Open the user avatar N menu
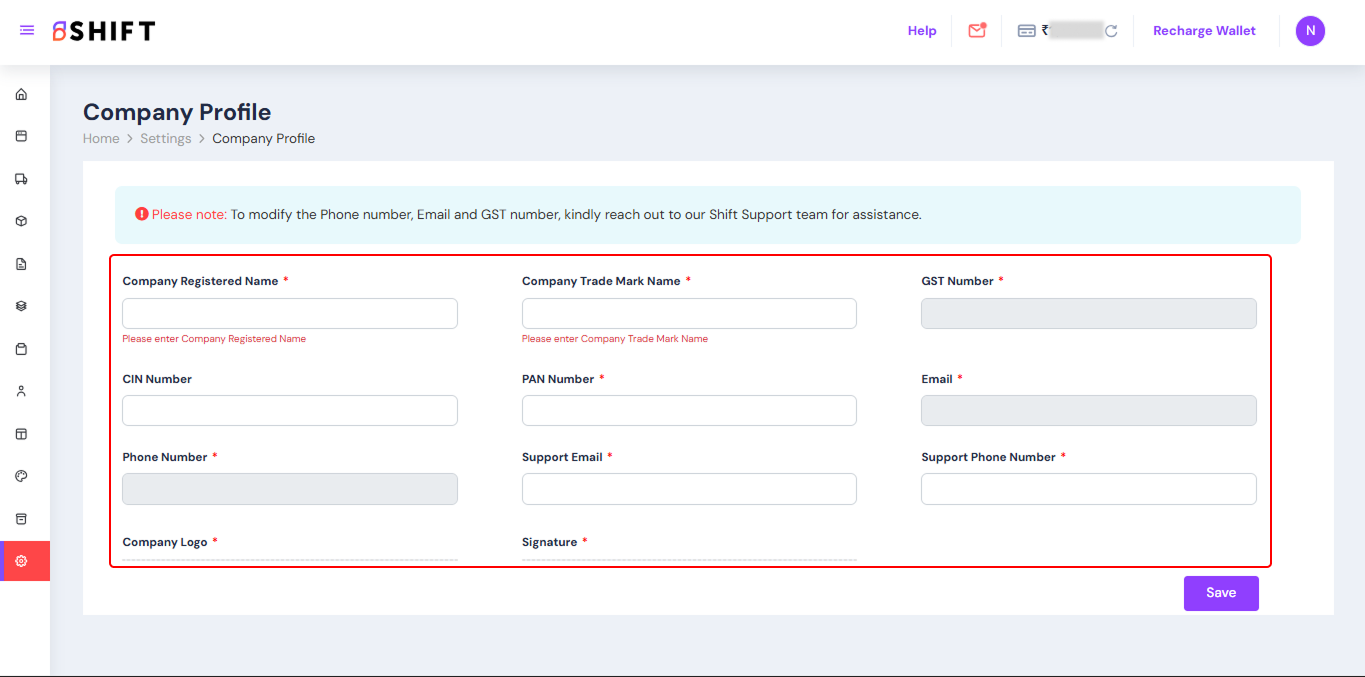The height and width of the screenshot is (677, 1365). point(1310,31)
